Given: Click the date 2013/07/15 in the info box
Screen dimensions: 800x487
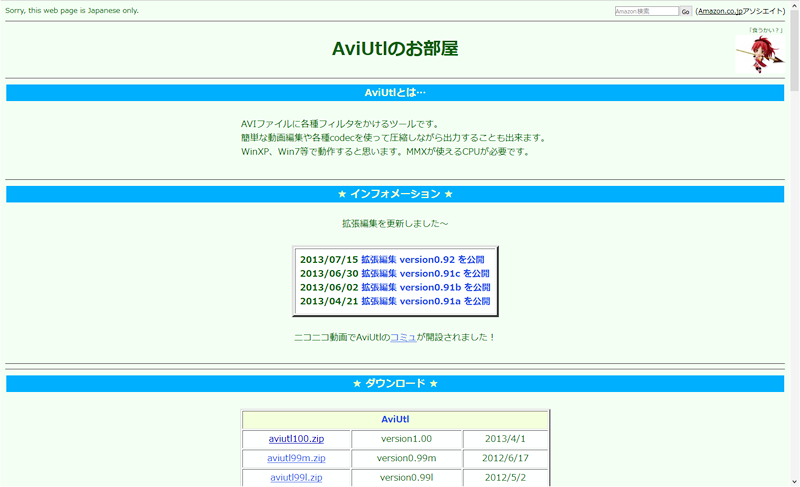Looking at the screenshot, I should point(329,260).
